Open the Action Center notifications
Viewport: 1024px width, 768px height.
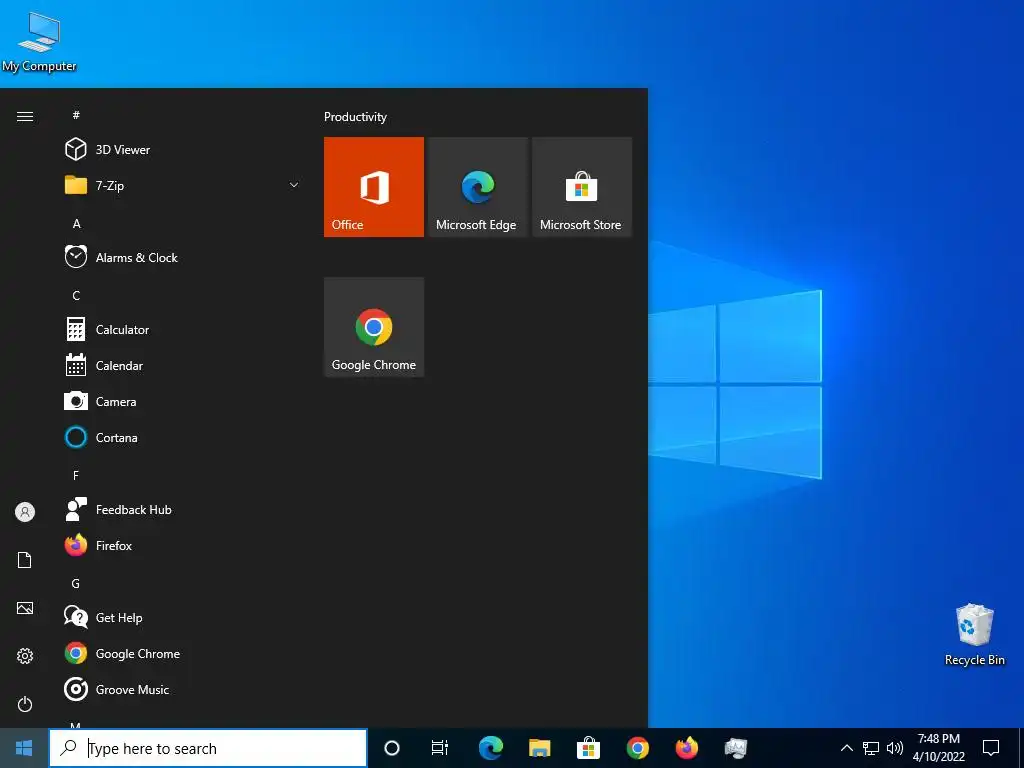(x=991, y=748)
